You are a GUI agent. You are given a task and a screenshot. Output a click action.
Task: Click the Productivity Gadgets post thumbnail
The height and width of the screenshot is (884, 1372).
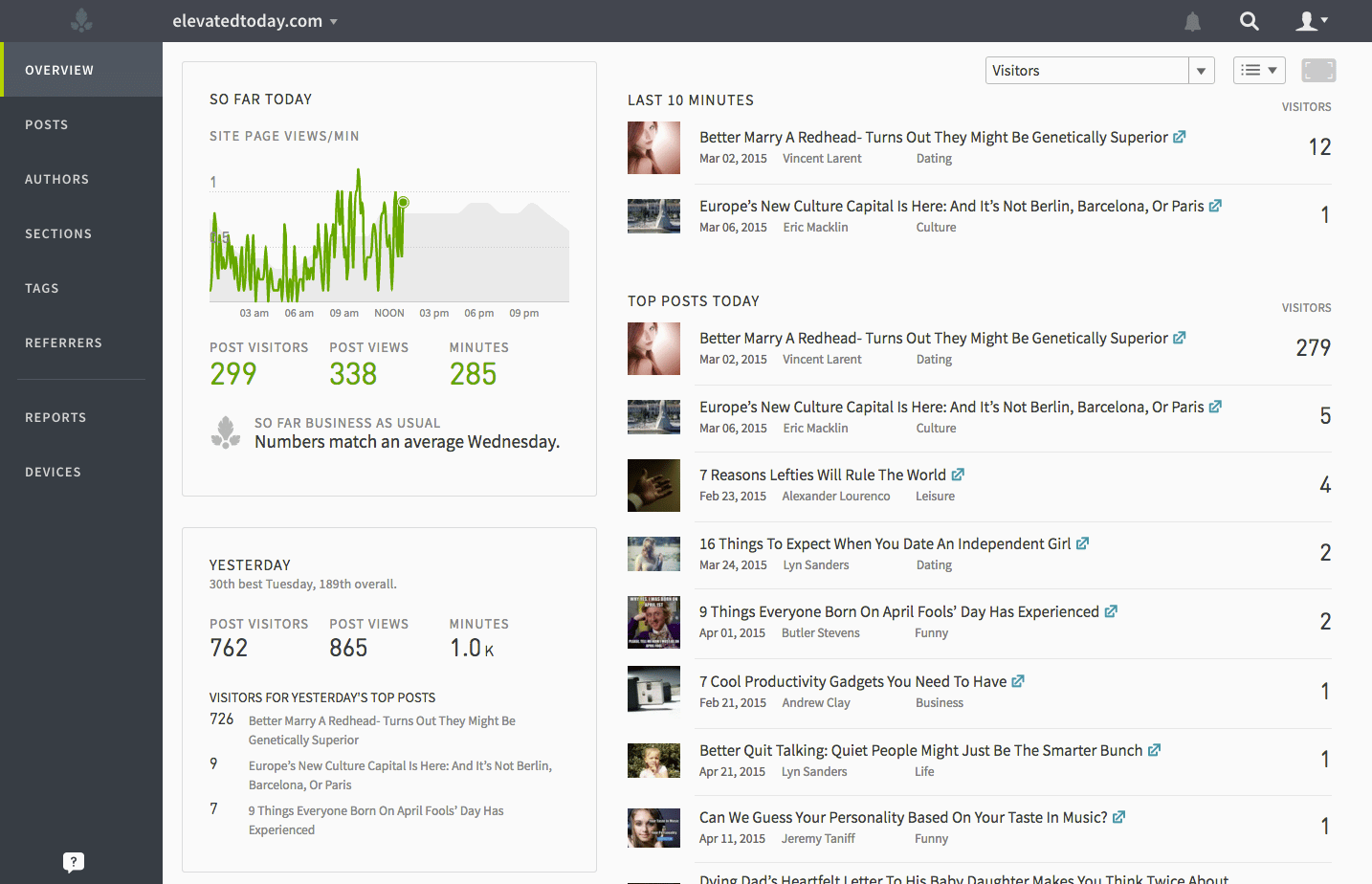(x=653, y=689)
